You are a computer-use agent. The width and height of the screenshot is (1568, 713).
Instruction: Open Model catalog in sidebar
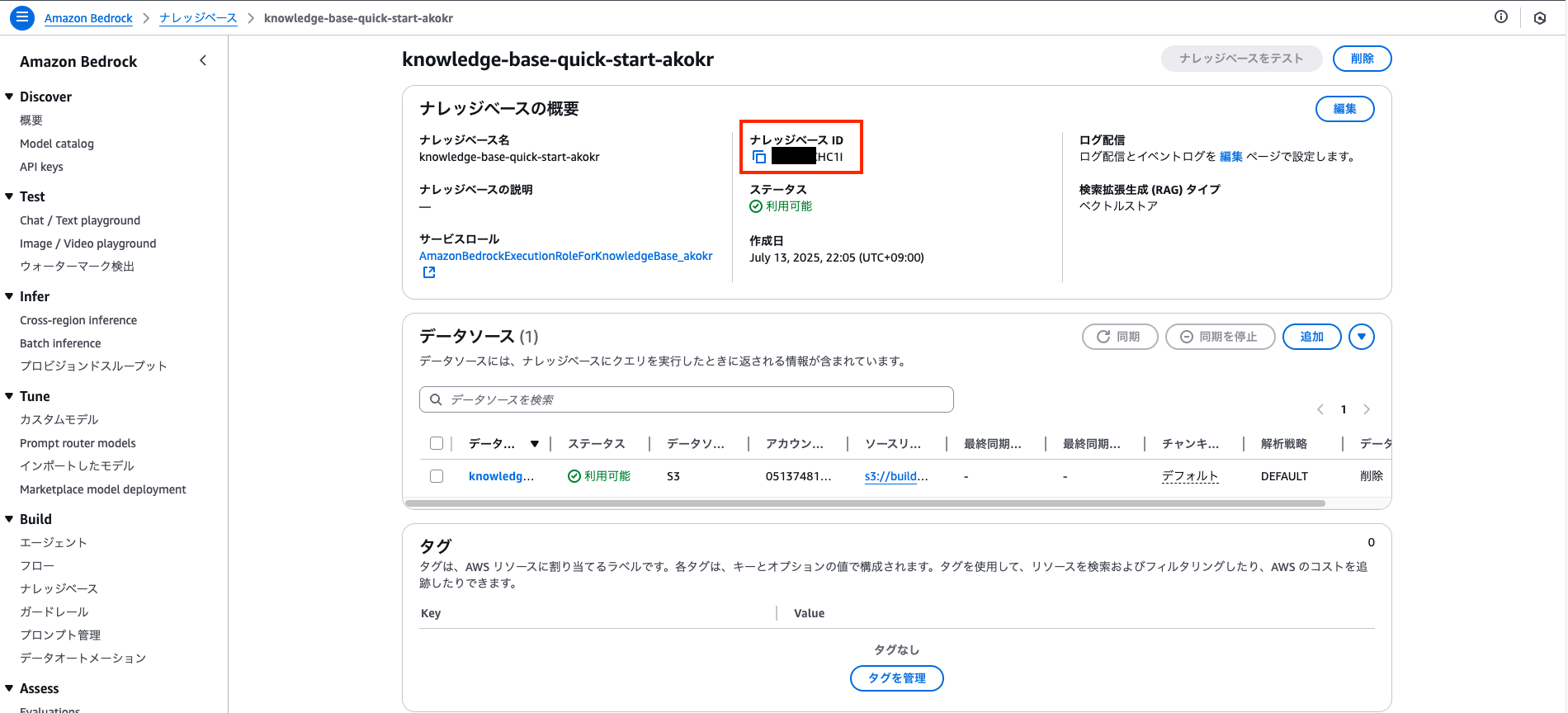(x=57, y=144)
